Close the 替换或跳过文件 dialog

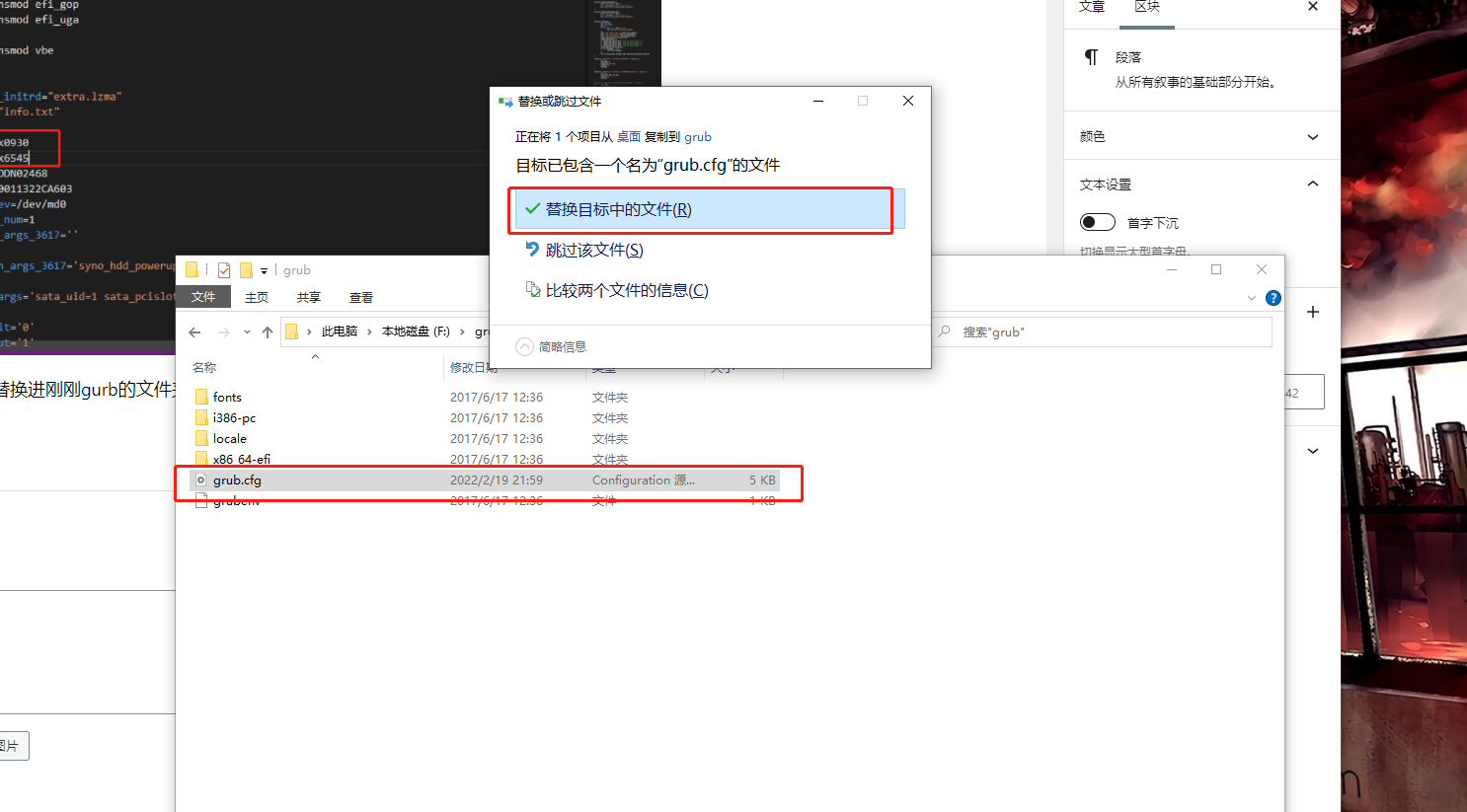click(x=908, y=101)
